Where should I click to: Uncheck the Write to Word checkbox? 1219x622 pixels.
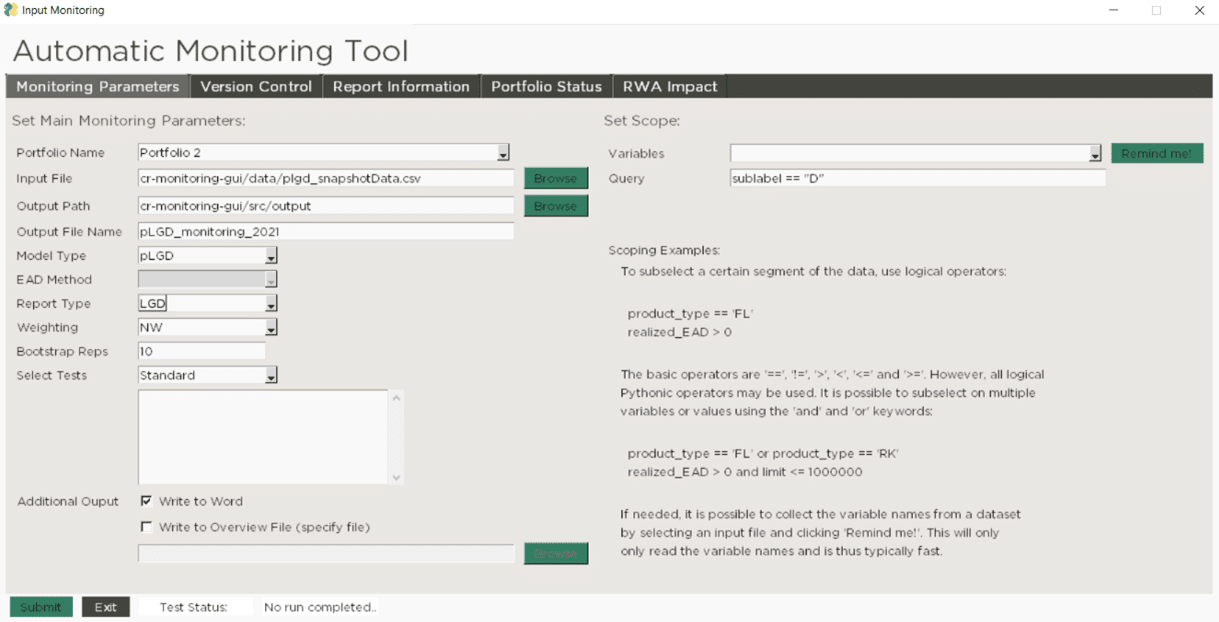[147, 502]
